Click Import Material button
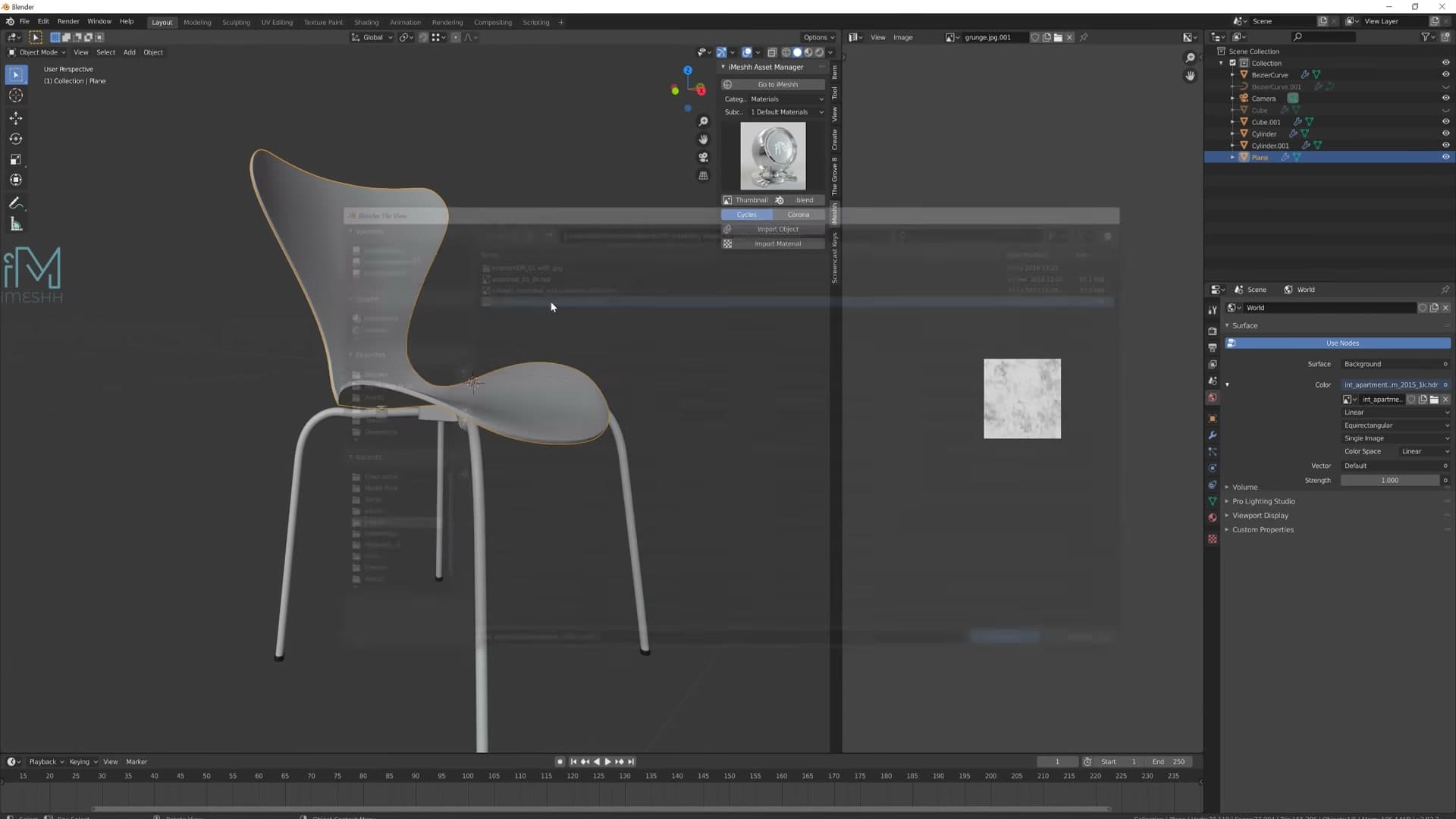 tap(773, 243)
